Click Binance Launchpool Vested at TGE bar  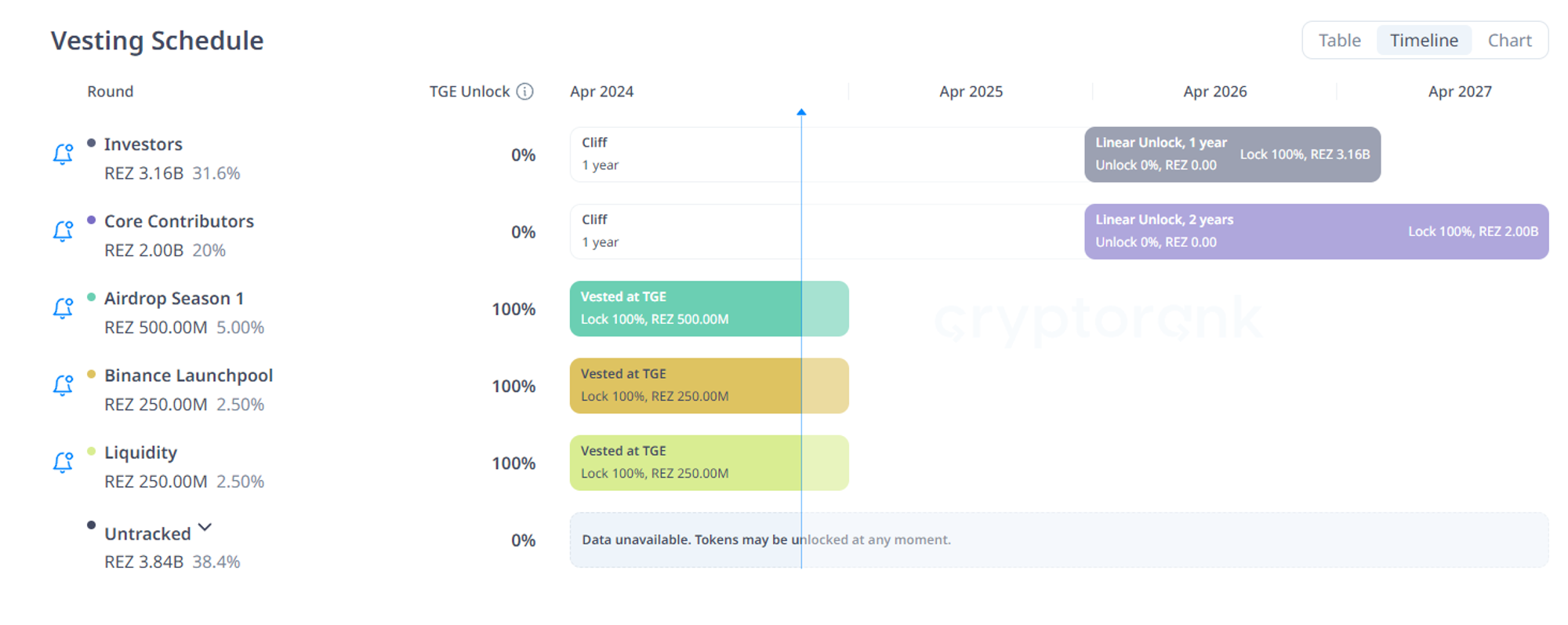click(709, 386)
